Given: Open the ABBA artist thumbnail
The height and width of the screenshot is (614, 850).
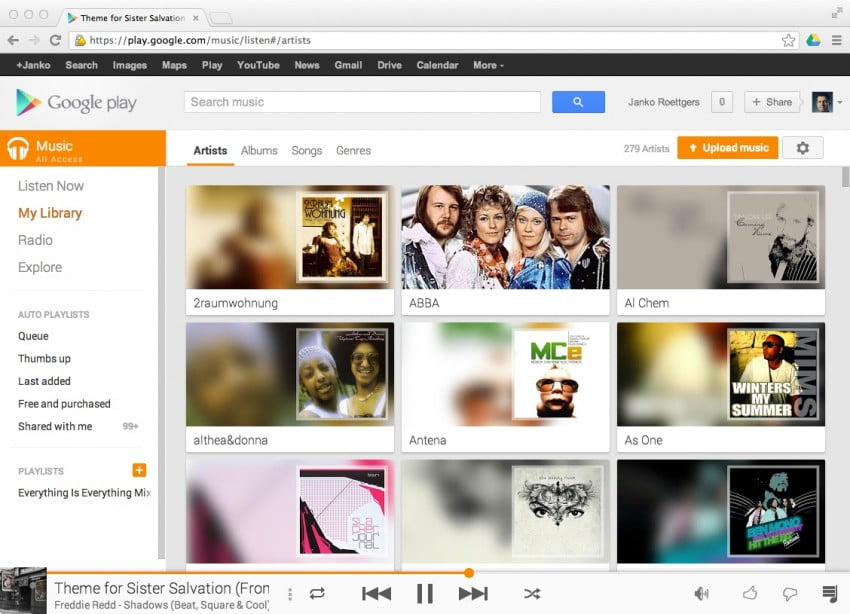Looking at the screenshot, I should [x=505, y=237].
